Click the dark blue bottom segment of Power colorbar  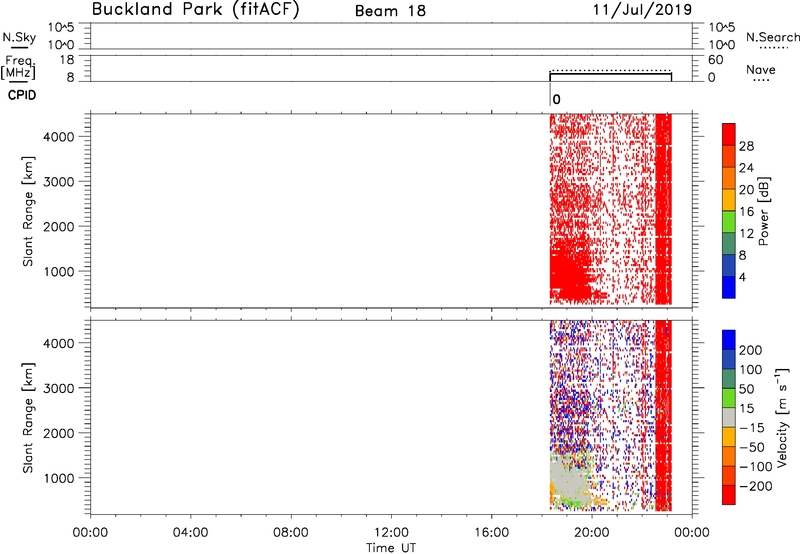(x=729, y=287)
